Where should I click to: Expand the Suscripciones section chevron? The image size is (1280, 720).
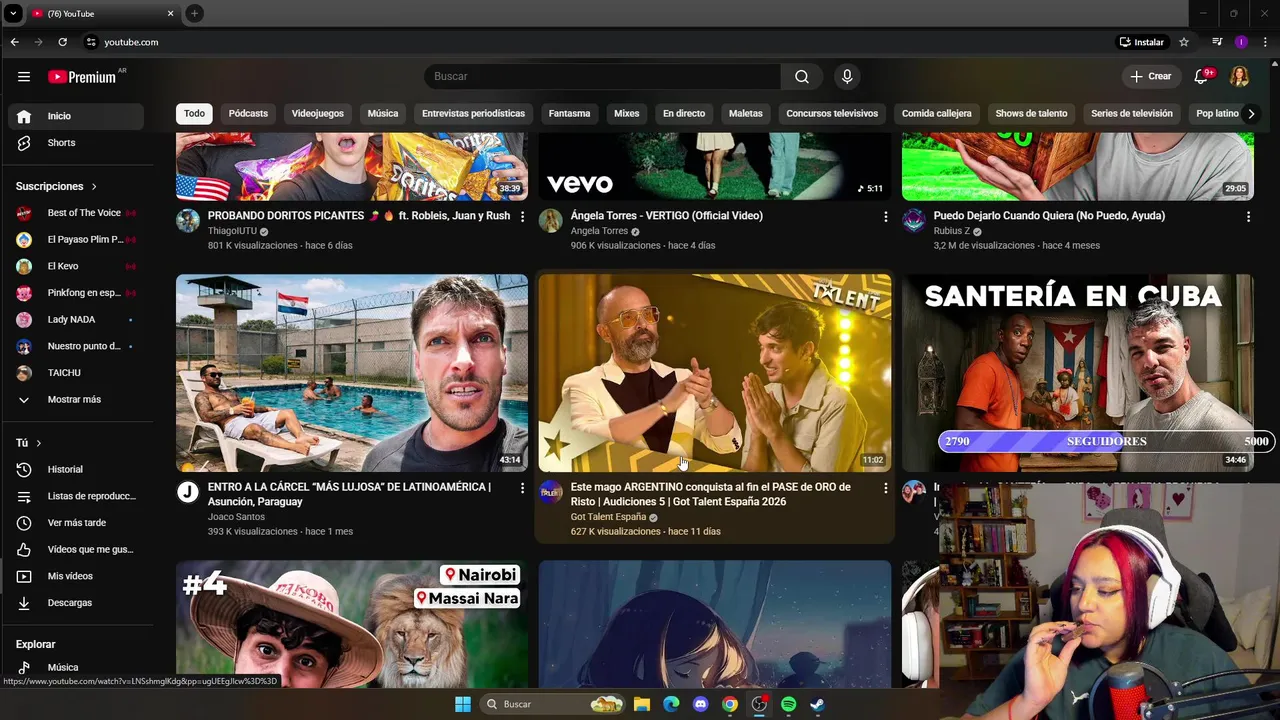click(x=94, y=187)
